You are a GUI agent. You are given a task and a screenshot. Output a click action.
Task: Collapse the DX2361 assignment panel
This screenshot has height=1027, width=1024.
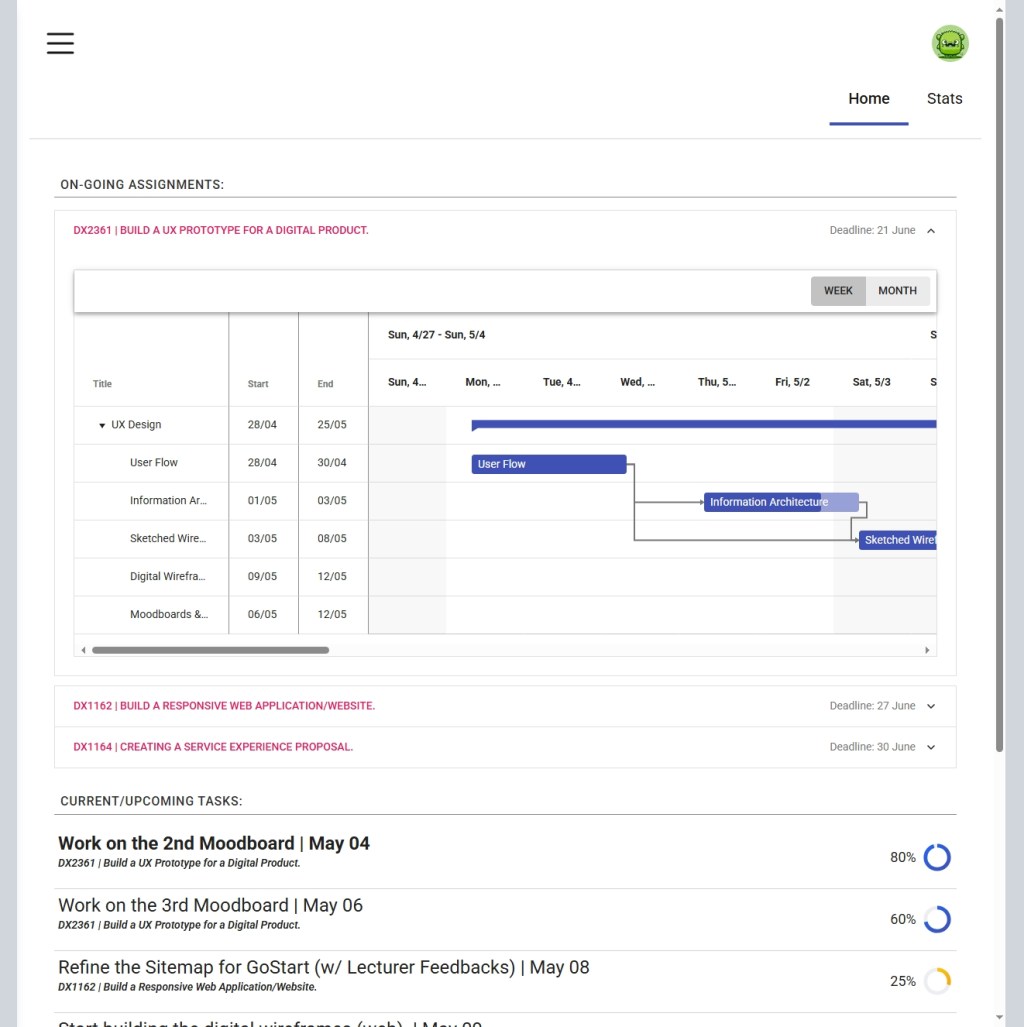tap(931, 231)
